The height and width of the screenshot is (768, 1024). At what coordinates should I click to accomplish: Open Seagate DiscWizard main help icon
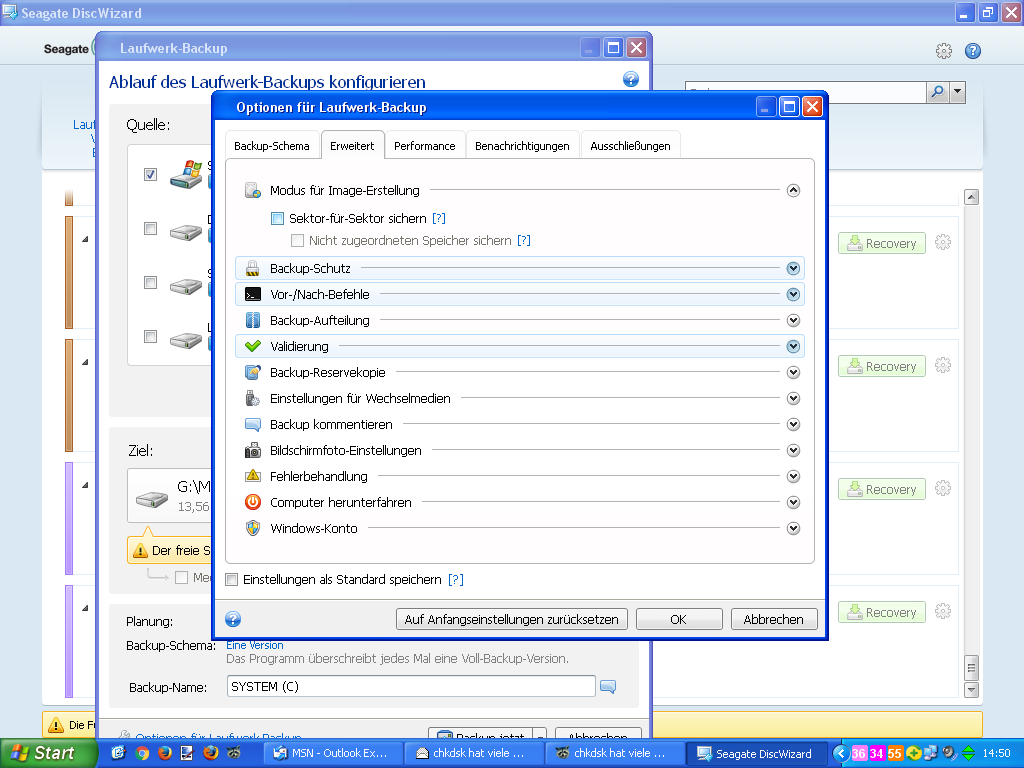973,51
